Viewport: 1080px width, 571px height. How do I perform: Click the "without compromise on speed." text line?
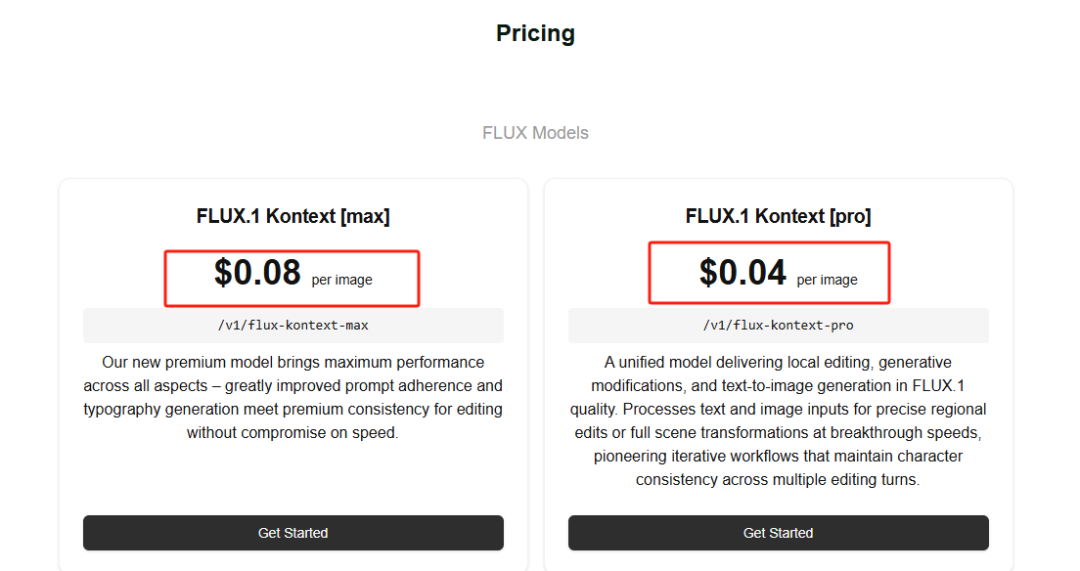click(x=293, y=433)
